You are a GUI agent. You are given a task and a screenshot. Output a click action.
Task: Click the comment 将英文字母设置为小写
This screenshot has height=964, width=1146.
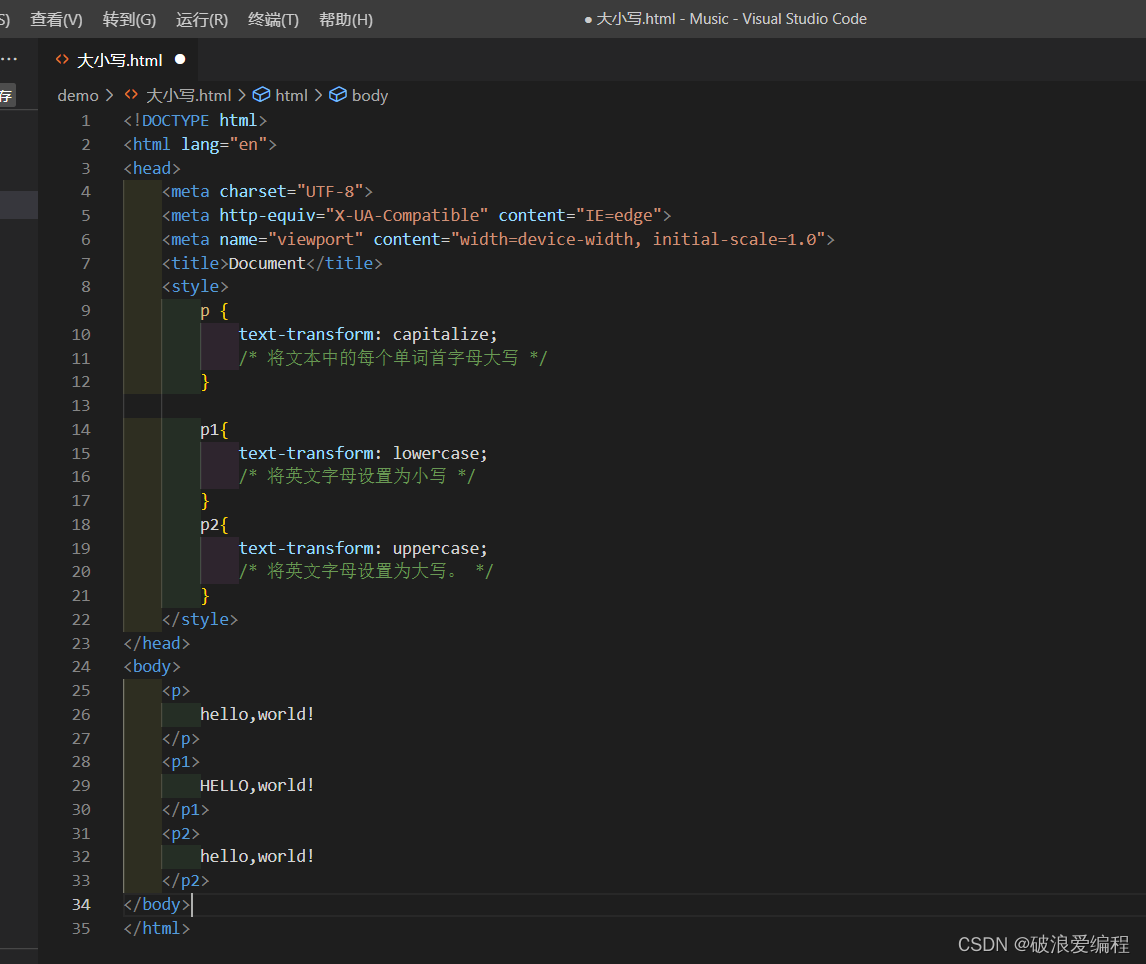tap(357, 477)
